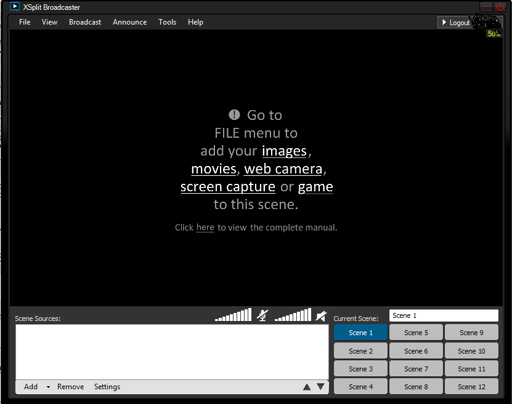Click the Current Scene name field
Viewport: 512px width, 404px height.
coord(444,315)
